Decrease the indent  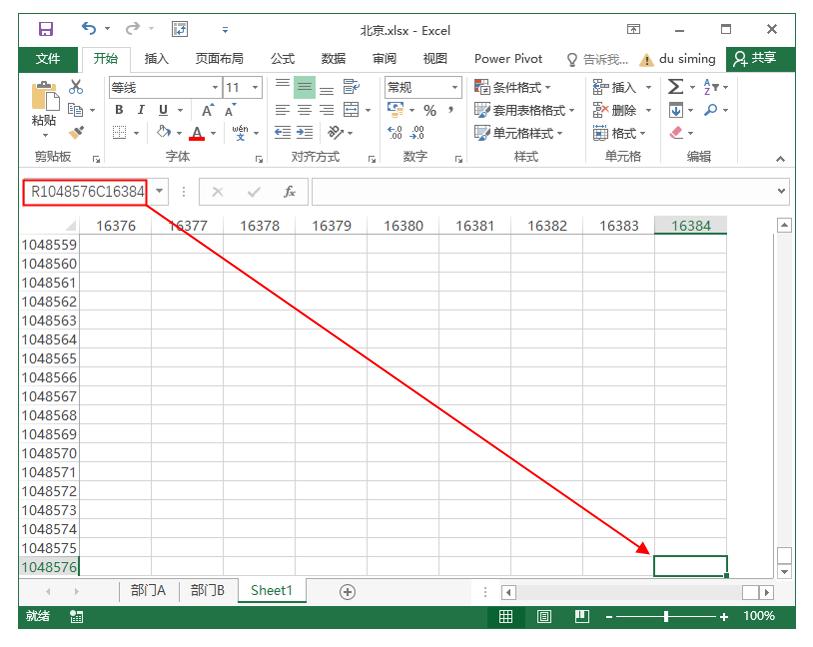[283, 133]
